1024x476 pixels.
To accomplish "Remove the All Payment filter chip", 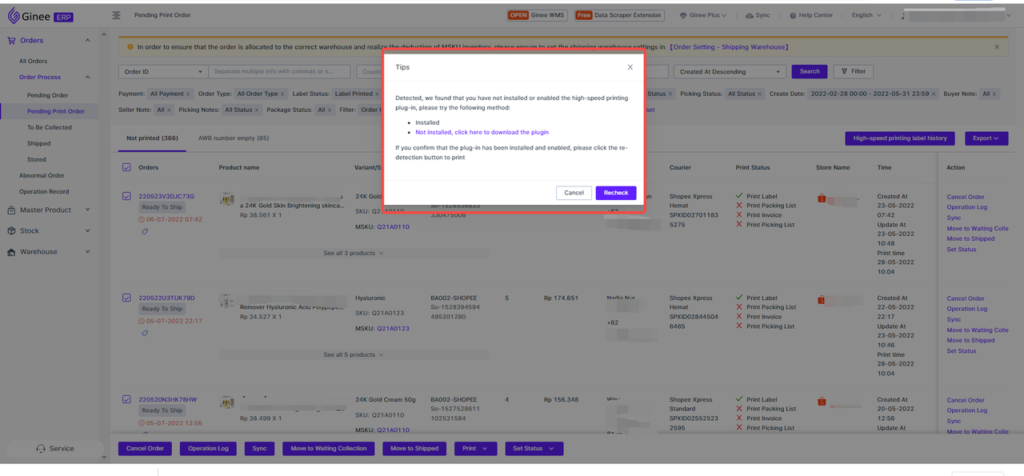I will [x=188, y=94].
